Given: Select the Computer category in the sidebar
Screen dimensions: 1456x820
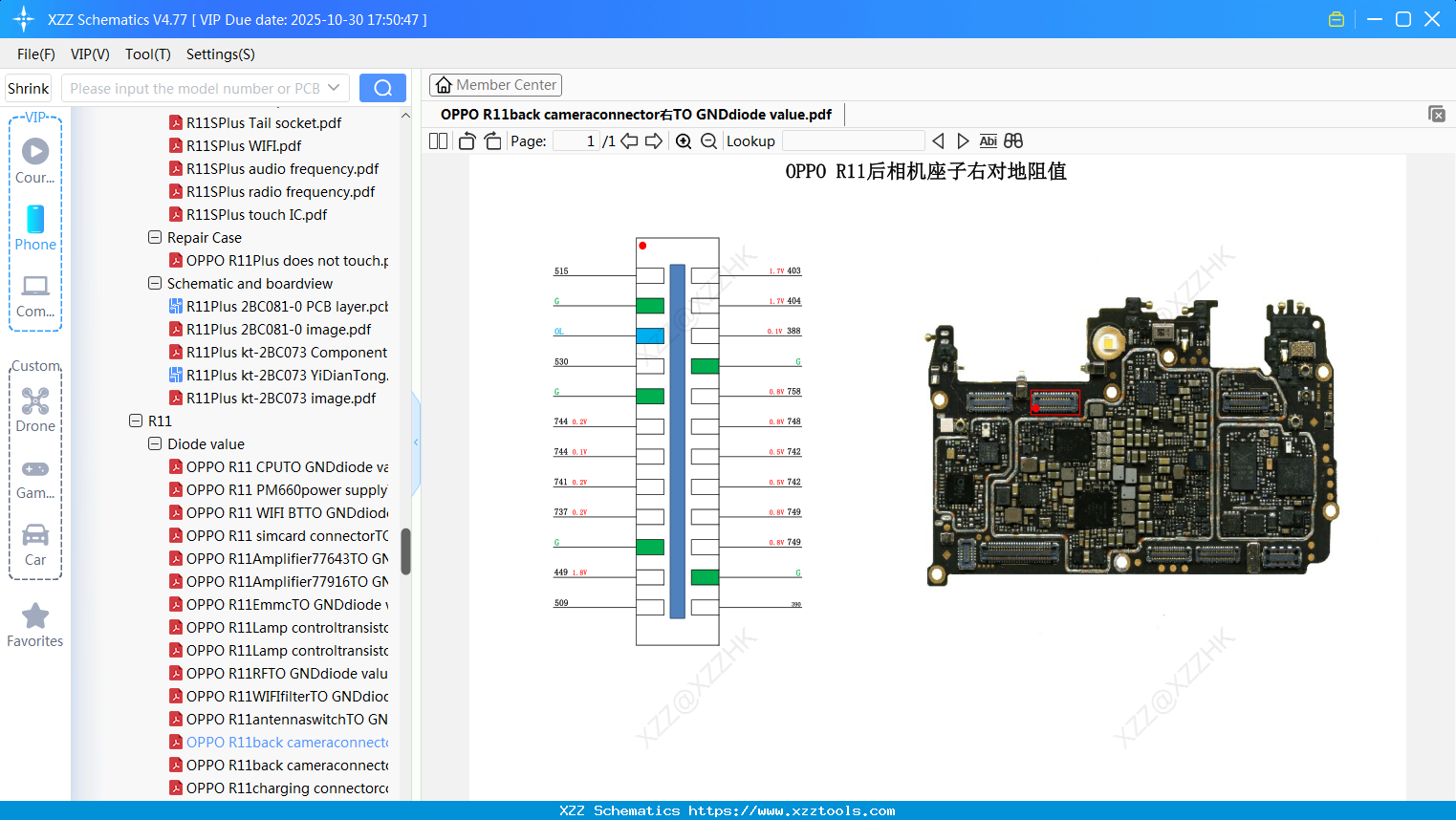Looking at the screenshot, I should (x=35, y=295).
